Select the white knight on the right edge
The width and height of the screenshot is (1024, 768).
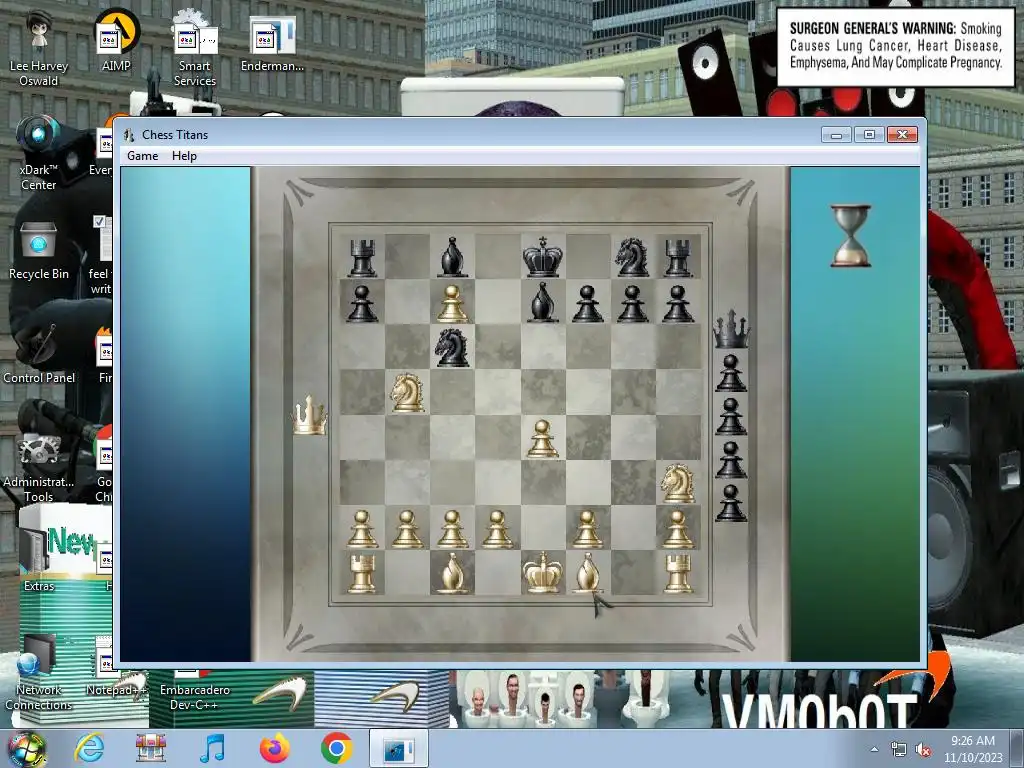[x=677, y=483]
